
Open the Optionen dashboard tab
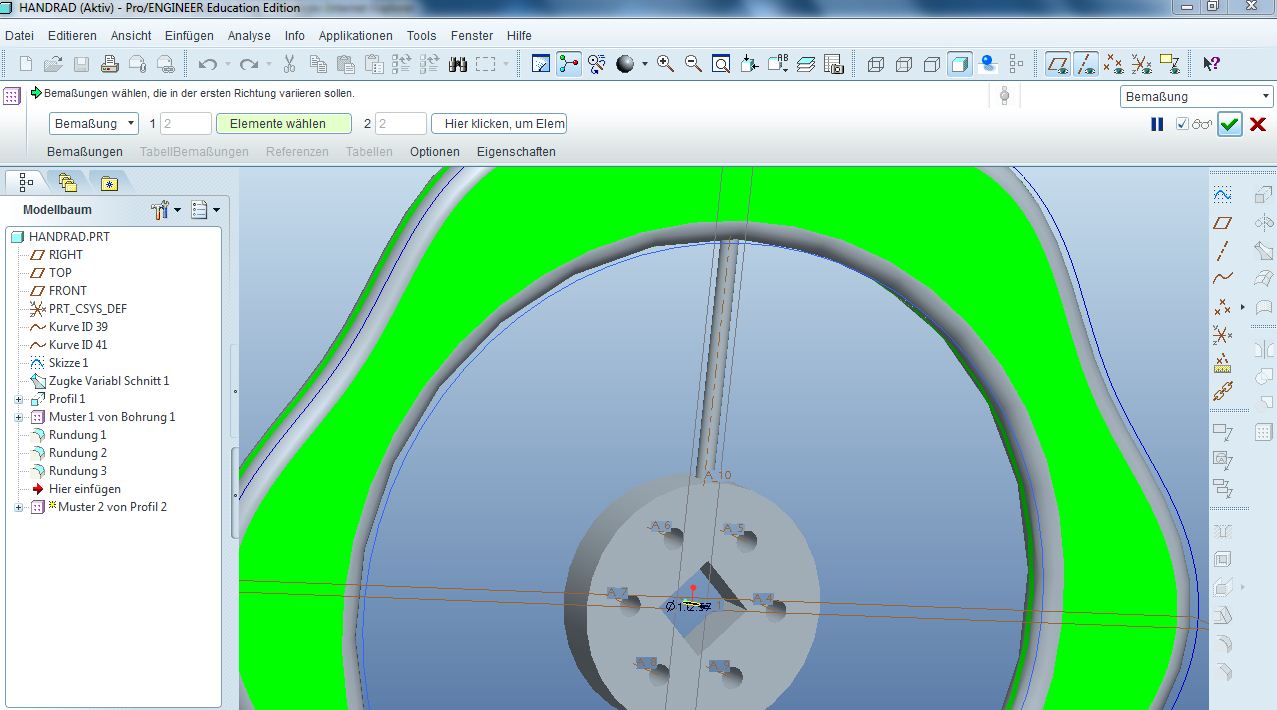435,152
